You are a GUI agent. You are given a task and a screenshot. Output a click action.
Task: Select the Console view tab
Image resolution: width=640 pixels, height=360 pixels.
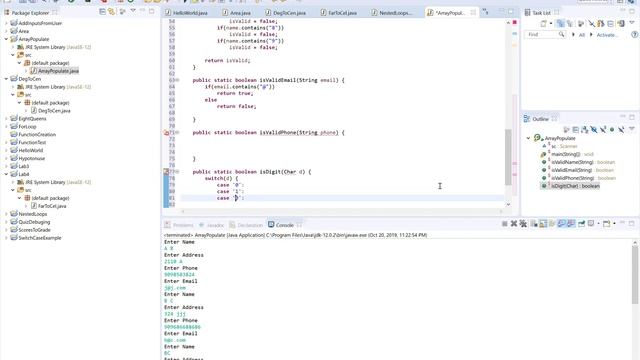coord(284,225)
